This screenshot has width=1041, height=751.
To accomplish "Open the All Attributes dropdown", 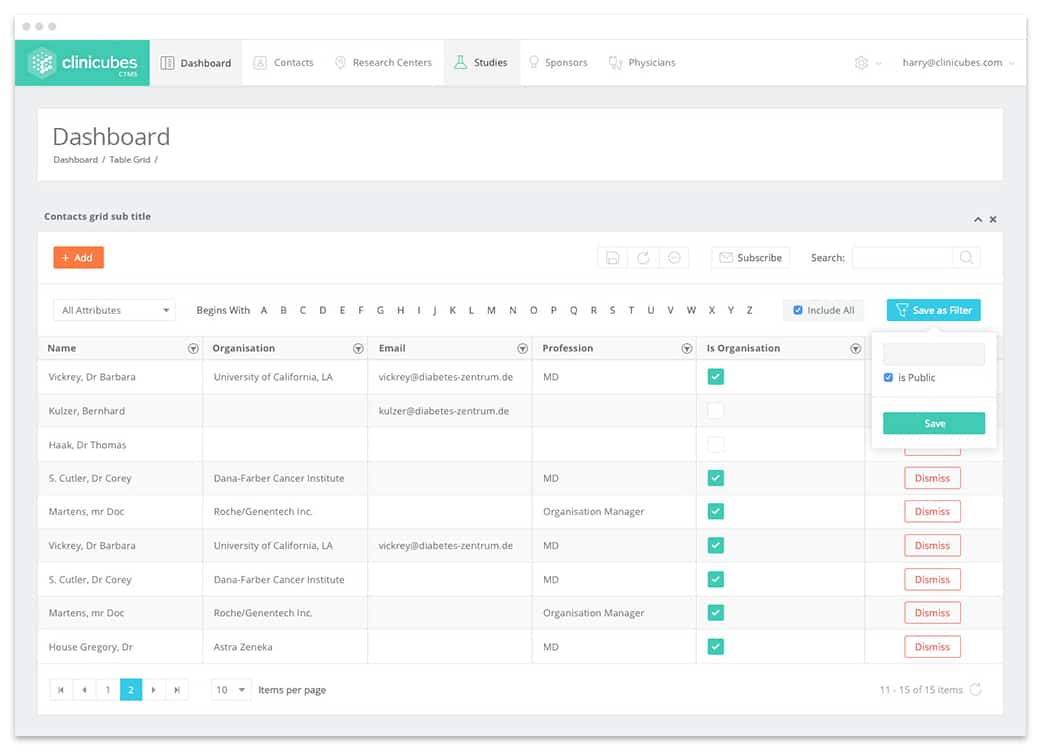I will click(114, 310).
